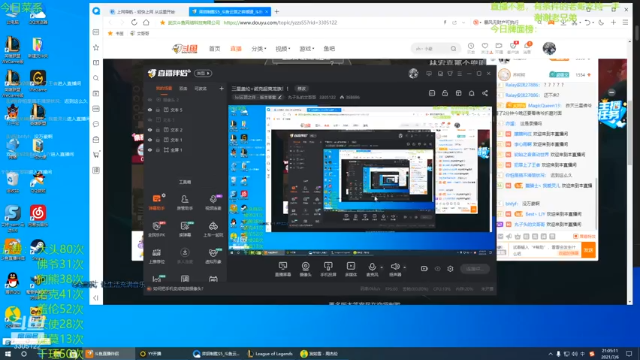Send chat message with orange 发送 button
640x360 pixels.
coord(588,250)
